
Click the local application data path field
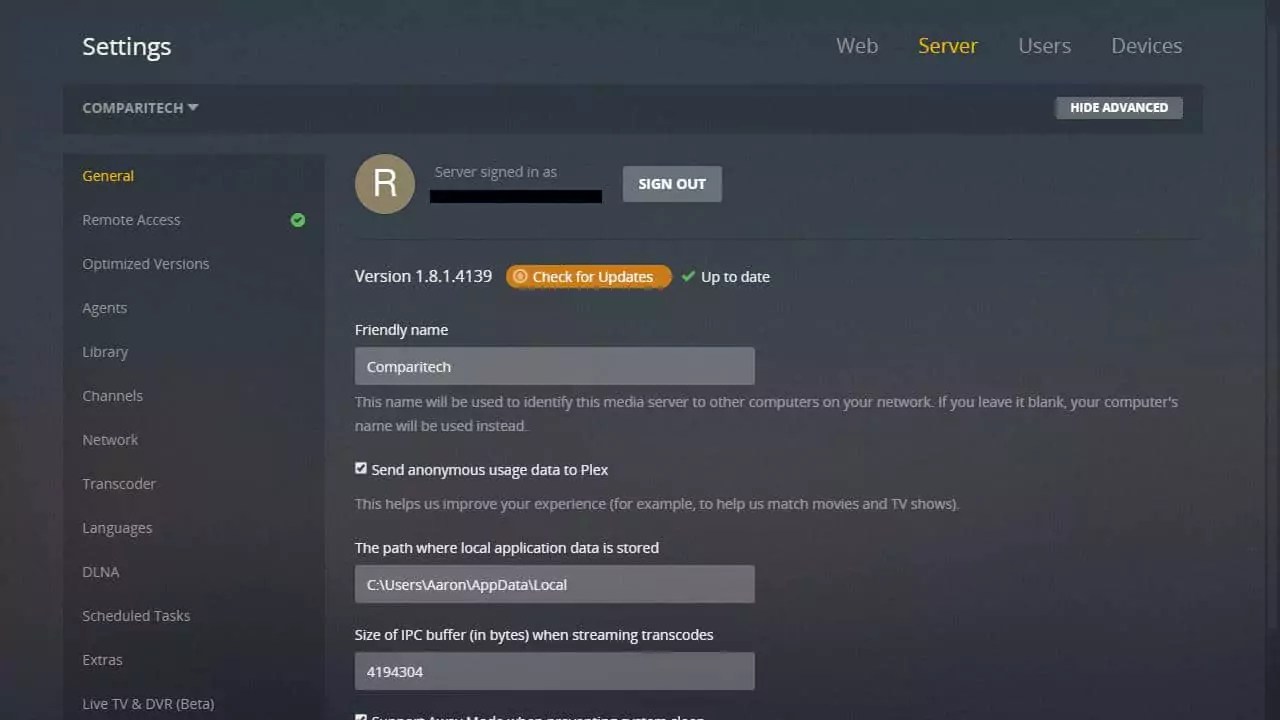[x=554, y=584]
